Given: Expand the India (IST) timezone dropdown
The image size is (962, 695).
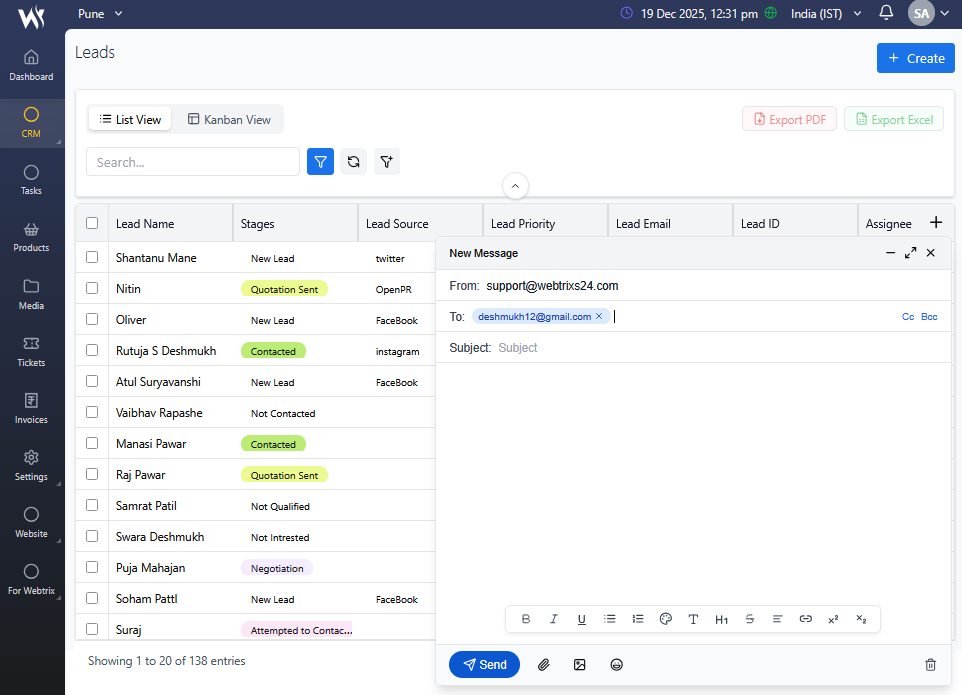Looking at the screenshot, I should click(x=826, y=14).
